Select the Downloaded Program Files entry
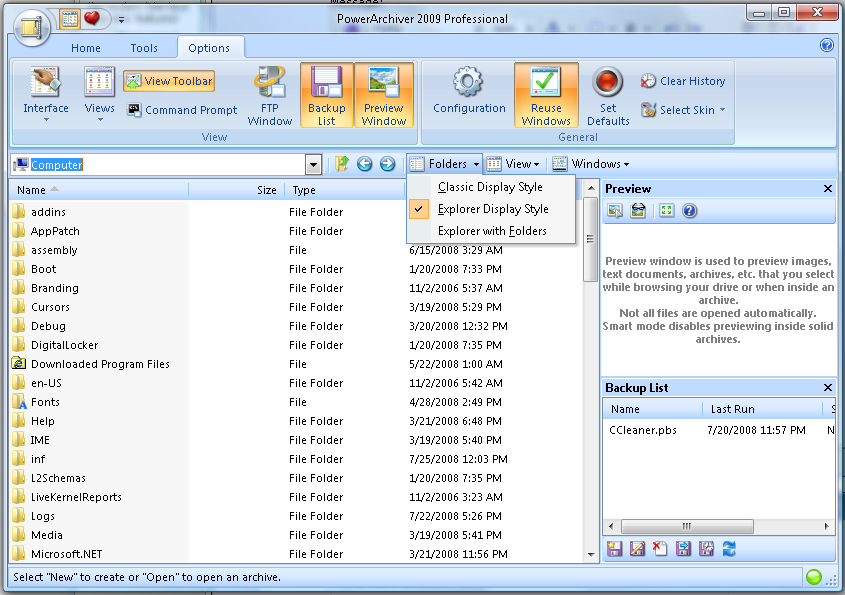Viewport: 845px width, 595px height. click(100, 364)
